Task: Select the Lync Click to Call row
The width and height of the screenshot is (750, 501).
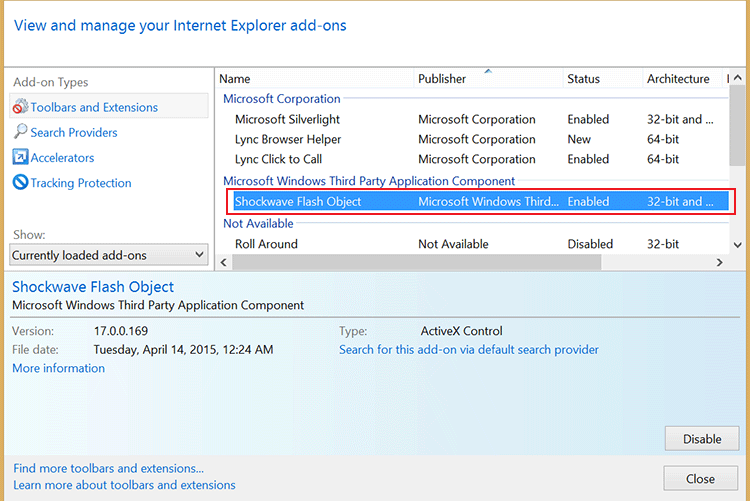Action: 280,159
